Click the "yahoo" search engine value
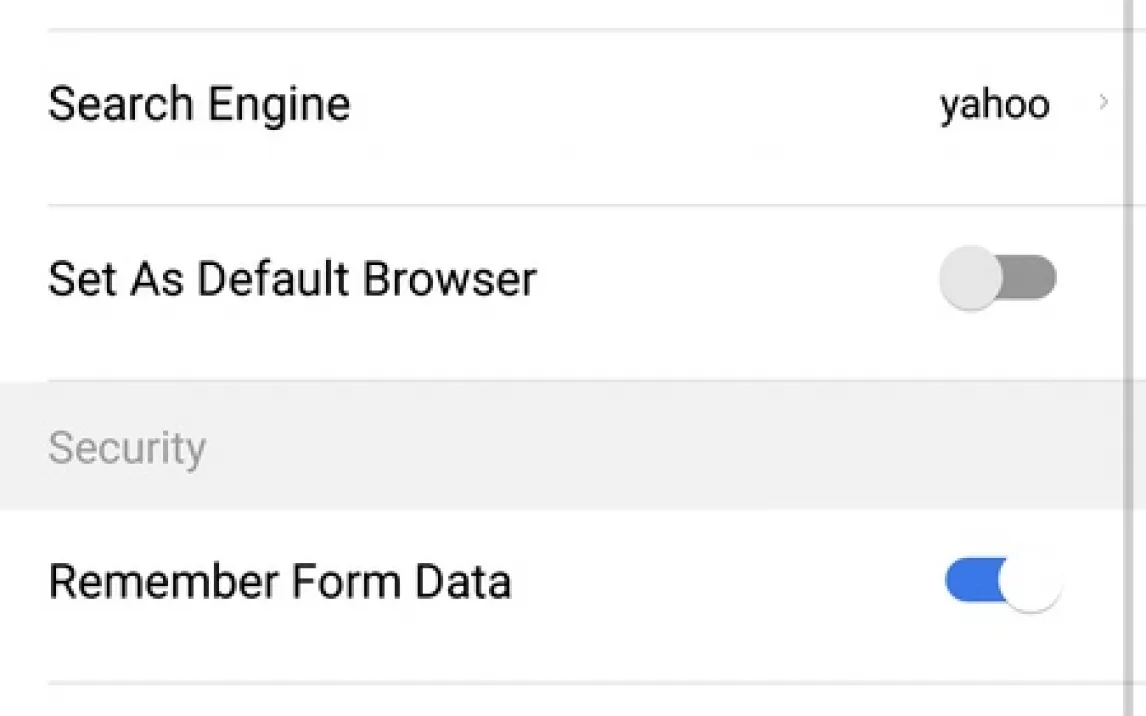The height and width of the screenshot is (716, 1146). [994, 104]
